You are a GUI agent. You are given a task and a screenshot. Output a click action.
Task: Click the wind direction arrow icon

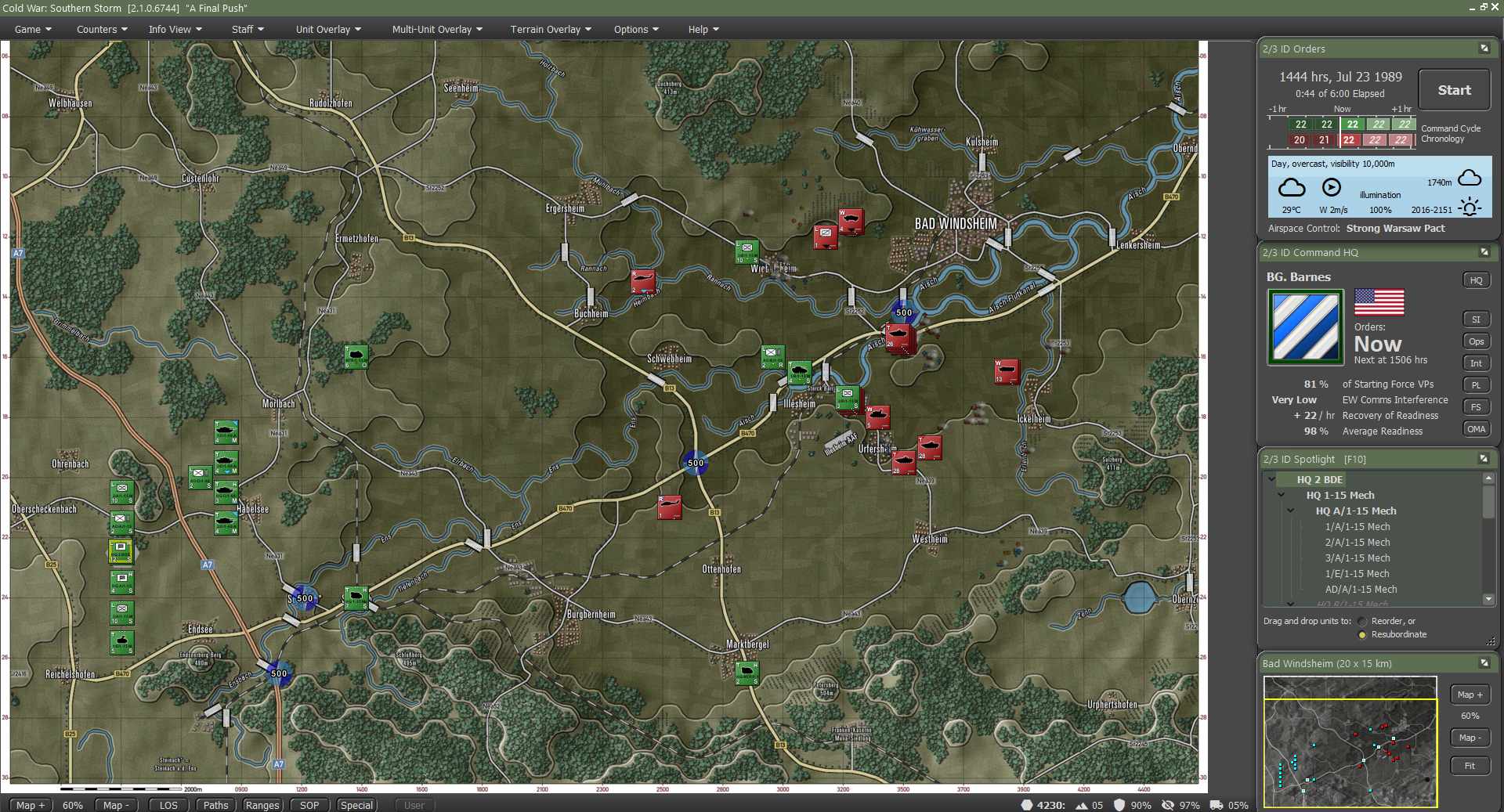pos(1331,187)
